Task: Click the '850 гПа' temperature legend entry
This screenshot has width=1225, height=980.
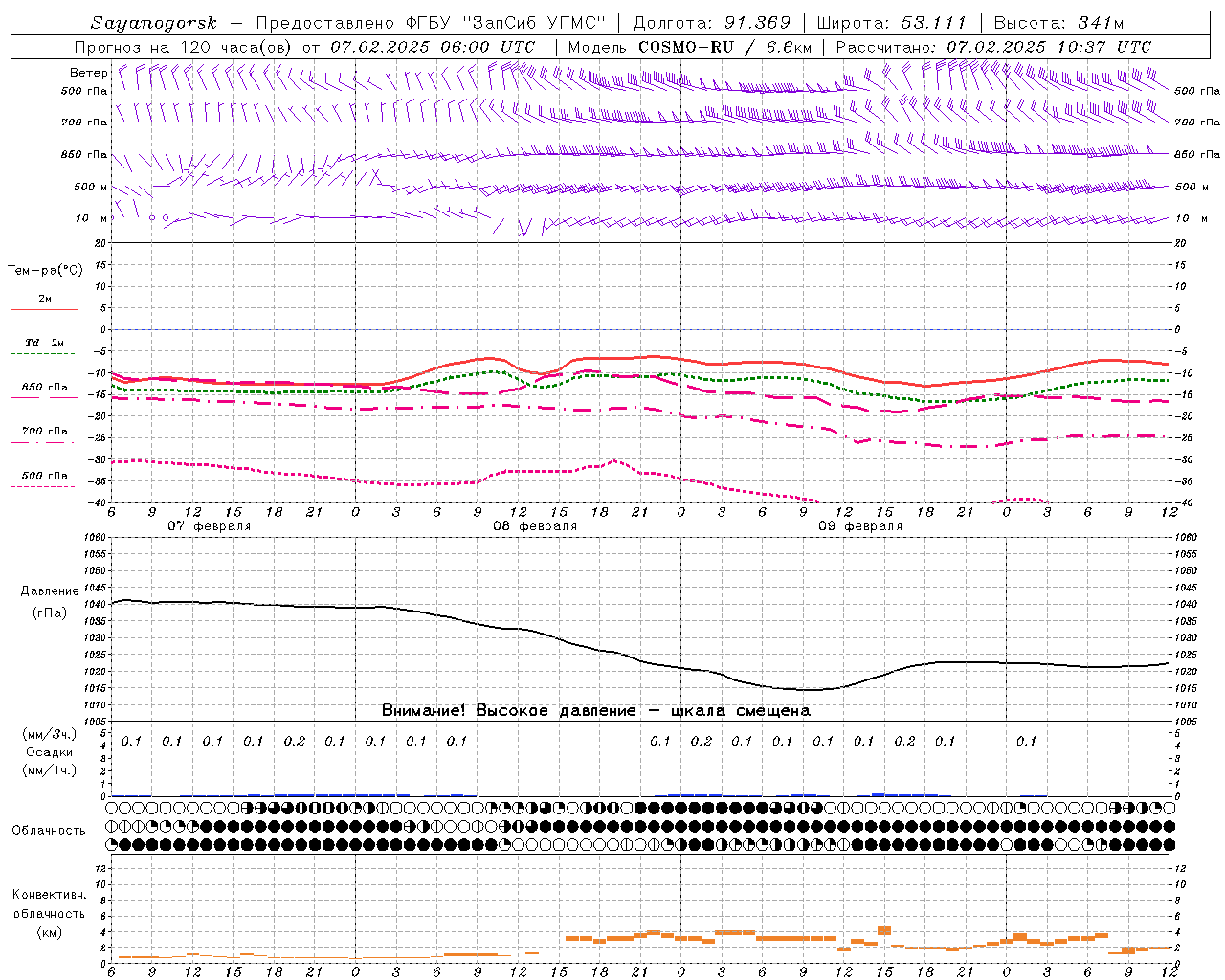Action: (44, 388)
